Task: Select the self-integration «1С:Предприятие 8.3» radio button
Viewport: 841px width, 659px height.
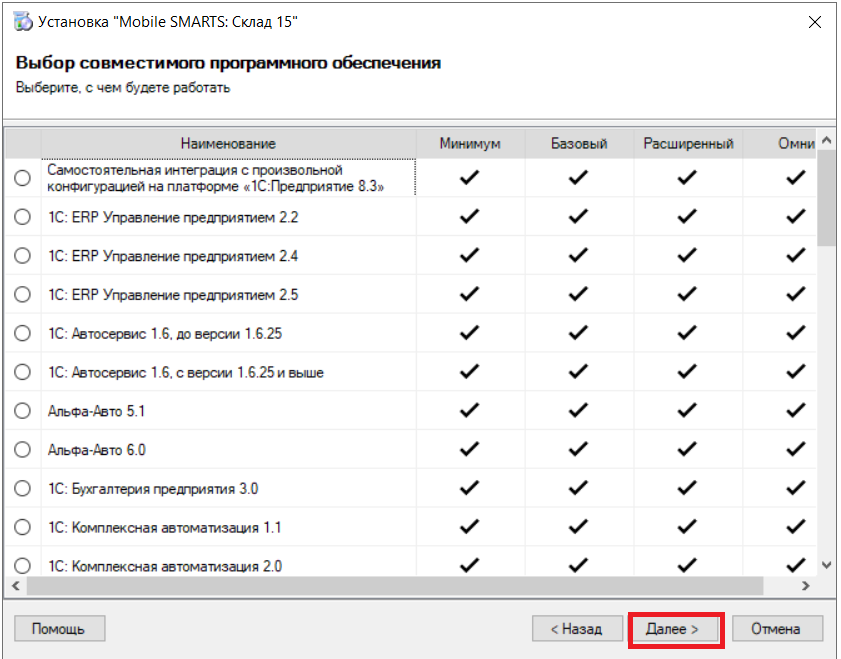Action: pyautogui.click(x=23, y=177)
